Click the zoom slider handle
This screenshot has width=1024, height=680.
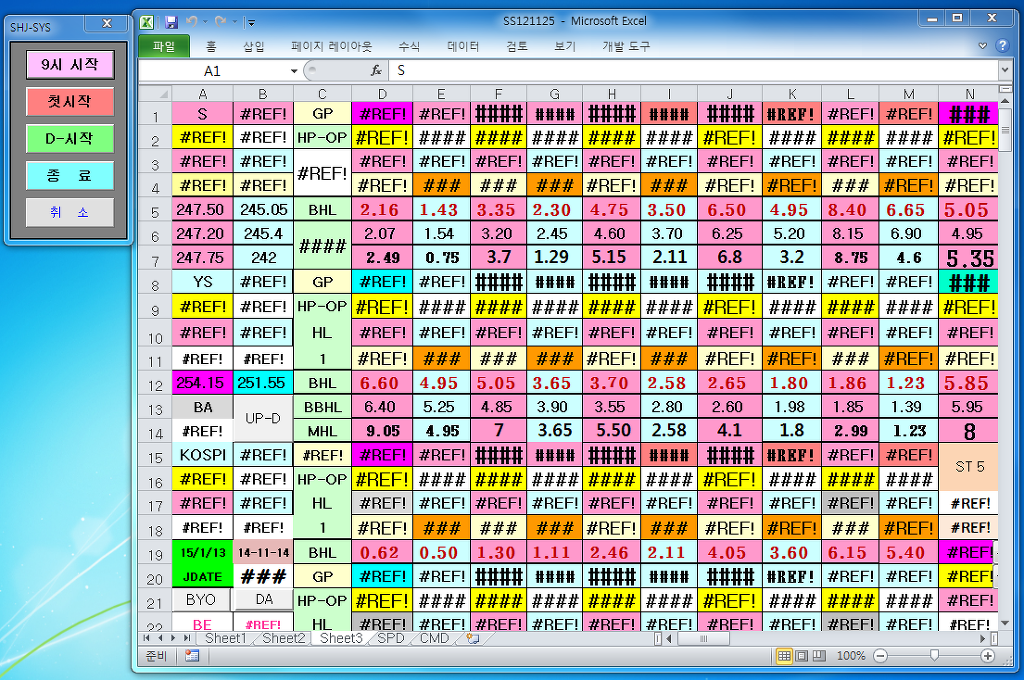pos(934,656)
